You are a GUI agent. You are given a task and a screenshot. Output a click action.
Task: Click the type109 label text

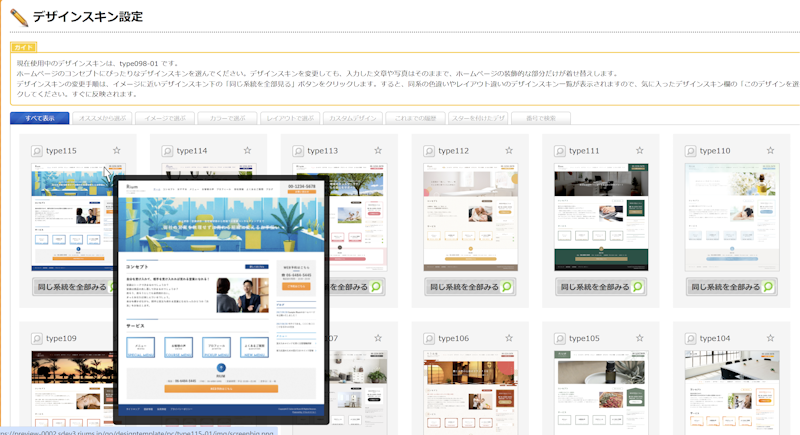tap(61, 339)
